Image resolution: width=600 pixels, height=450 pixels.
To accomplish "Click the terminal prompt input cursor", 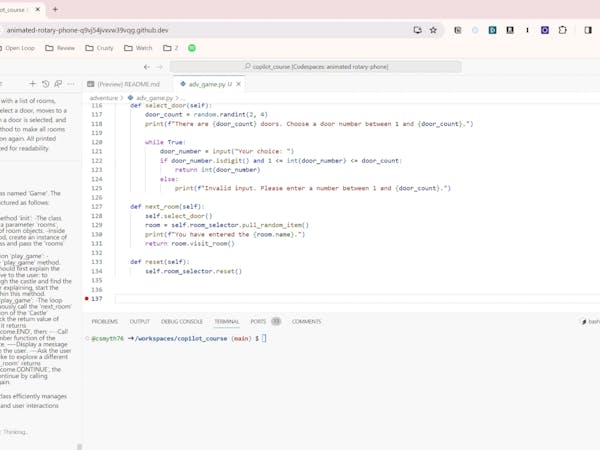I will (x=264, y=338).
